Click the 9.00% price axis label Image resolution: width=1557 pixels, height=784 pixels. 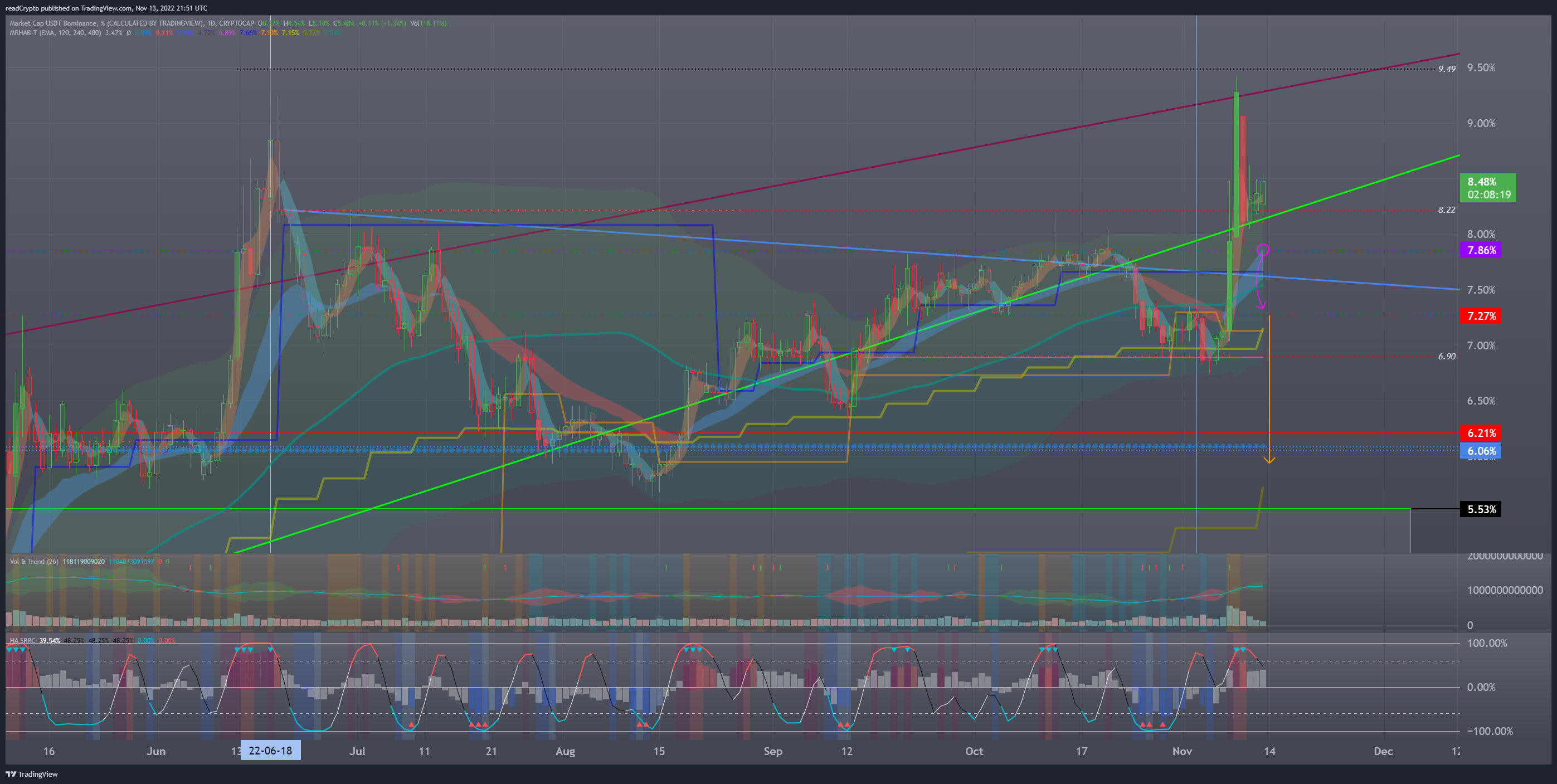pos(1481,123)
